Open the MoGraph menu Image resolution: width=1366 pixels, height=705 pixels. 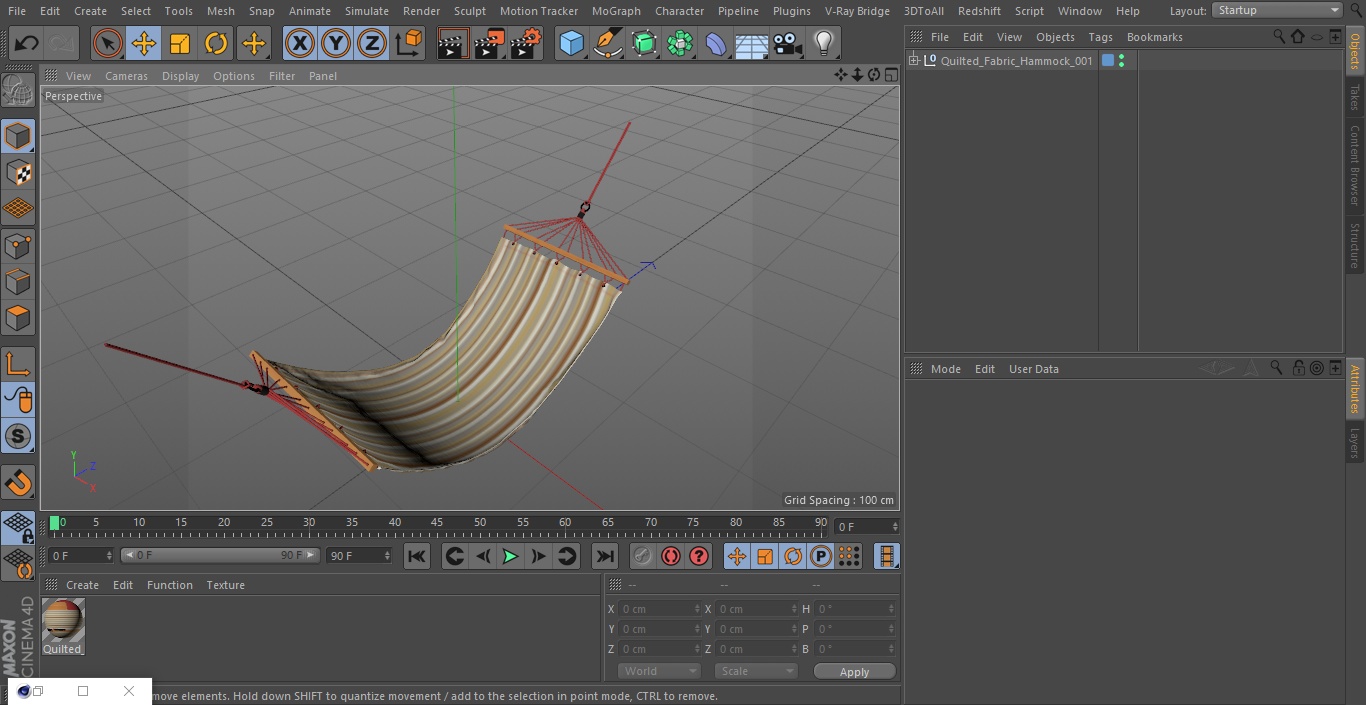616,11
